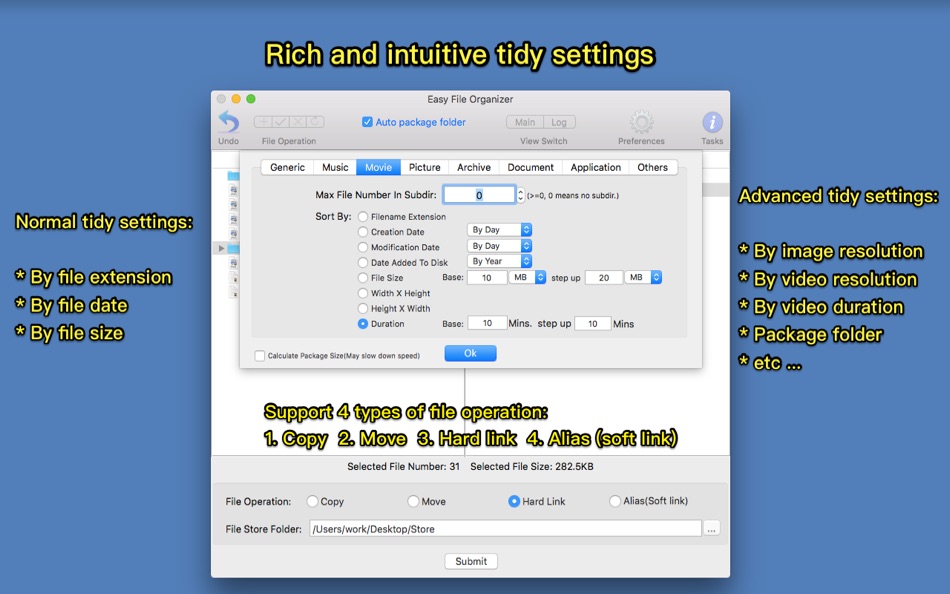Open Date Added By Year dropdown
The image size is (950, 594).
(x=499, y=261)
